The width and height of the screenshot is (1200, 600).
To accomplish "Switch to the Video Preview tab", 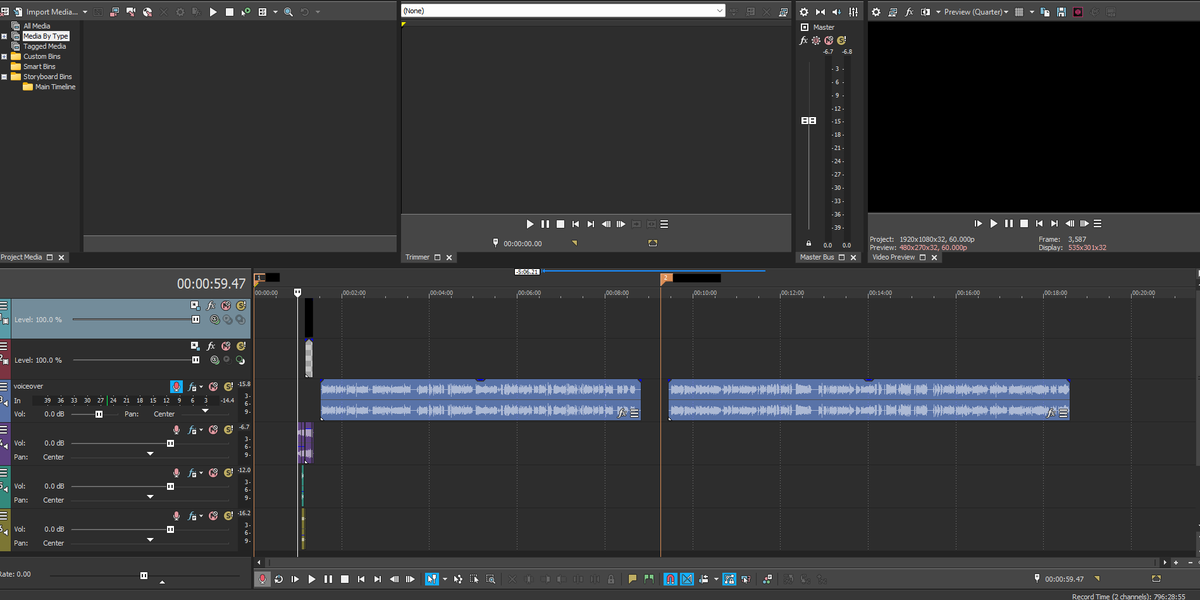I will (x=893, y=257).
